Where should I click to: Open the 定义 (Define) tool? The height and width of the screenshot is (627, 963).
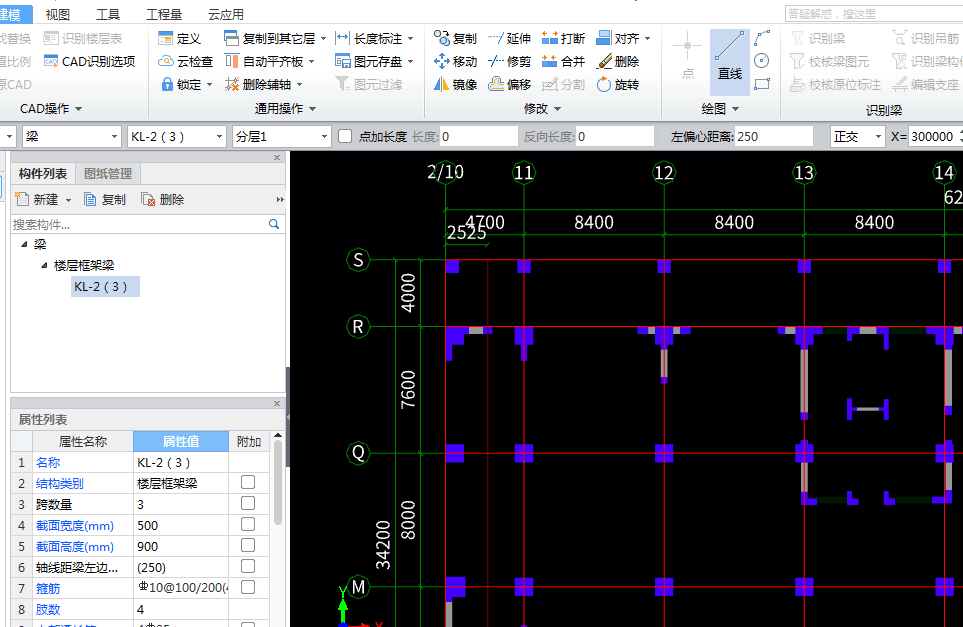click(x=179, y=39)
